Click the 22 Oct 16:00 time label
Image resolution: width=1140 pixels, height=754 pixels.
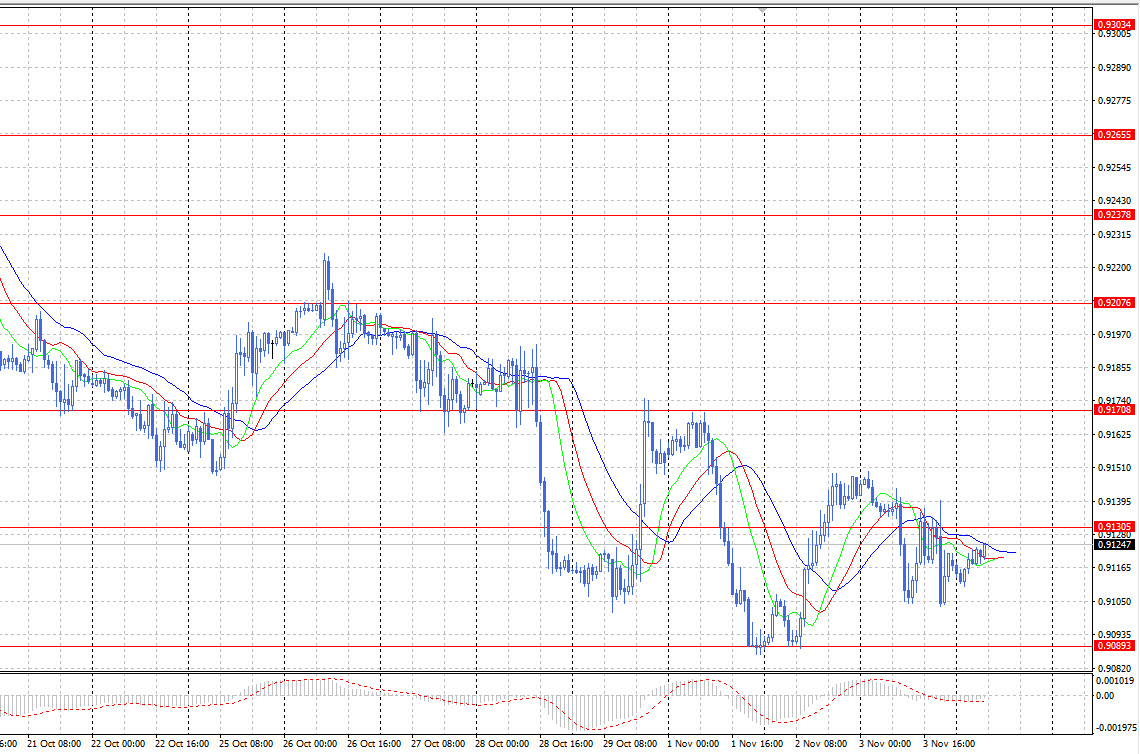[x=182, y=744]
